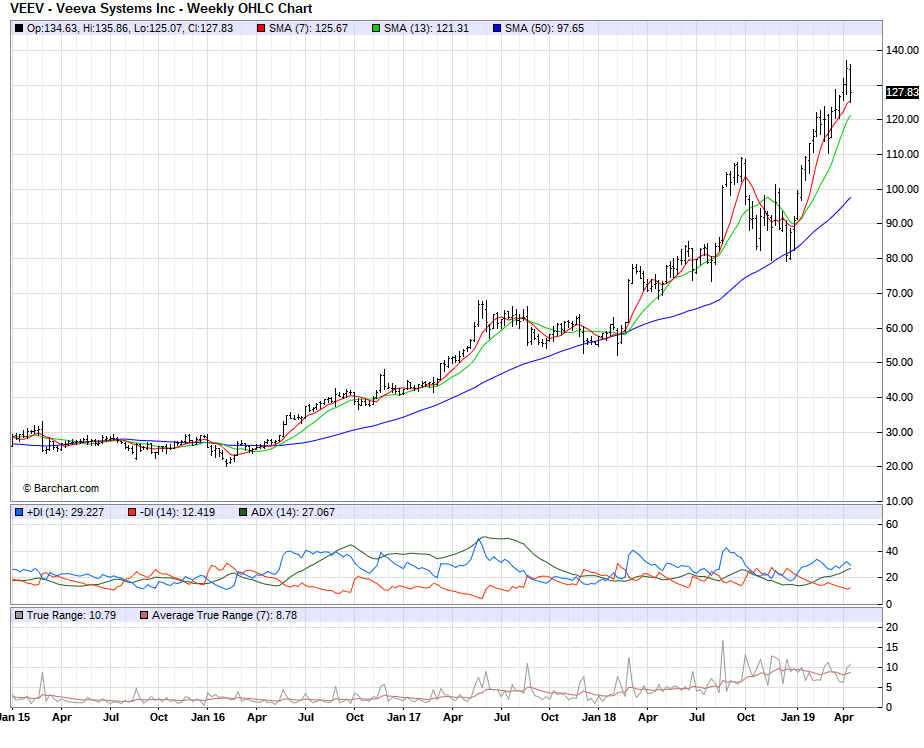Click the 110.00 price axis label
924x748 pixels.
[x=902, y=154]
